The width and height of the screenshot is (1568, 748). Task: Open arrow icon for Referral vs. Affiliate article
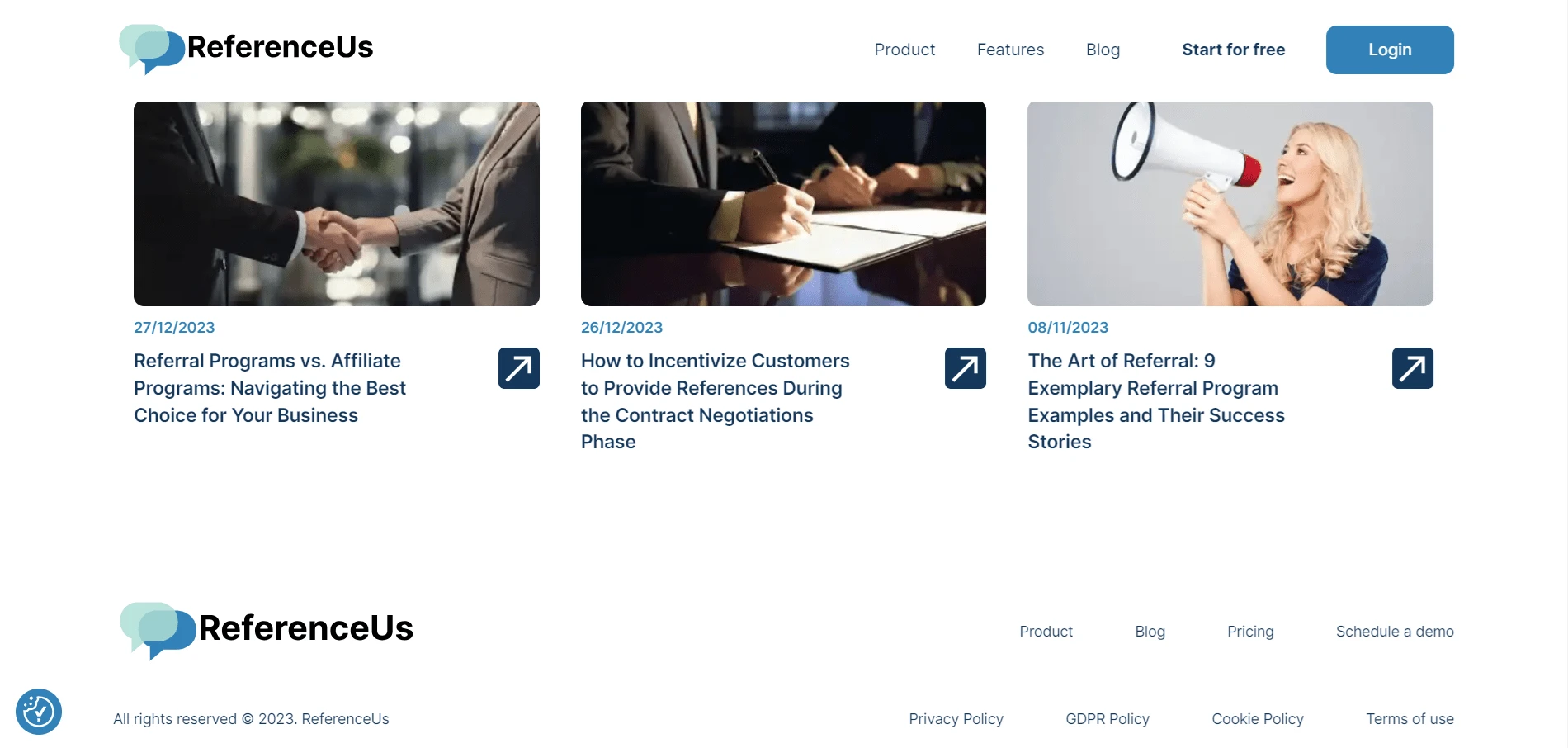pyautogui.click(x=518, y=368)
